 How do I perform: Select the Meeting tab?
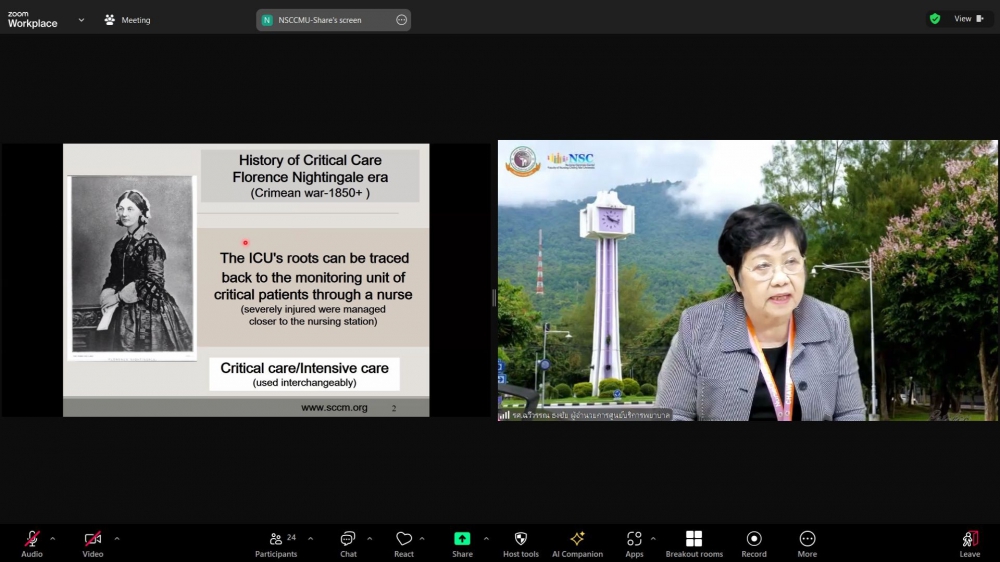click(127, 20)
